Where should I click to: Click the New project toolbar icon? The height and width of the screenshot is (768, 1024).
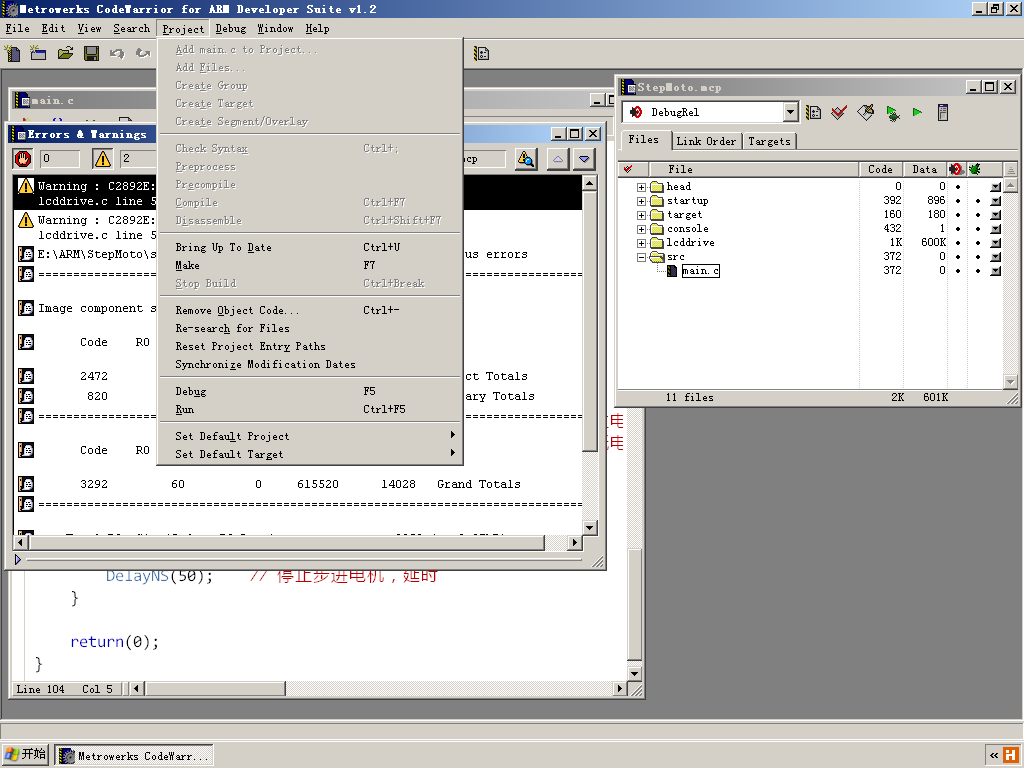coord(38,53)
